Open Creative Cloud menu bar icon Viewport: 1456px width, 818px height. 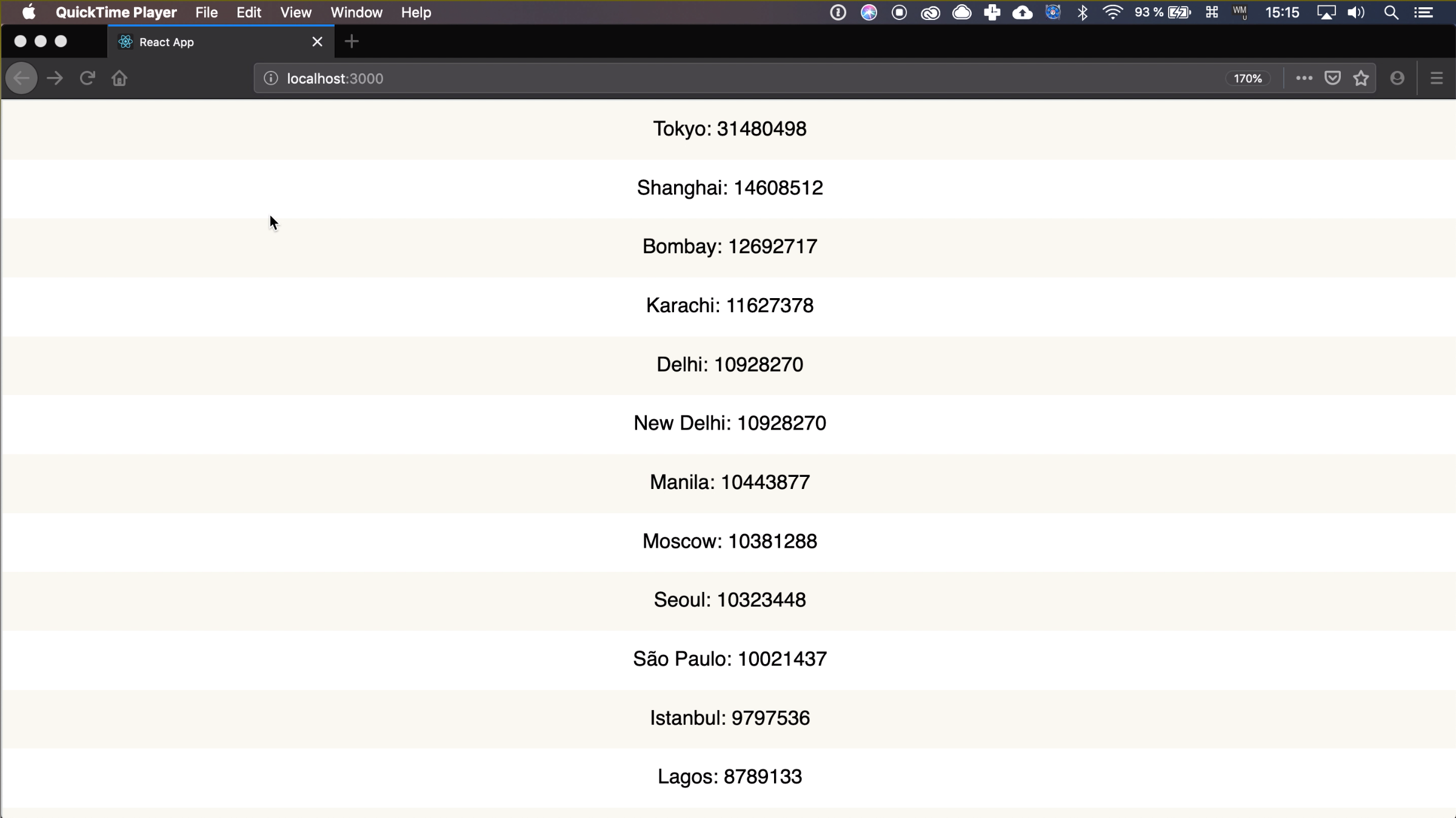coord(930,12)
